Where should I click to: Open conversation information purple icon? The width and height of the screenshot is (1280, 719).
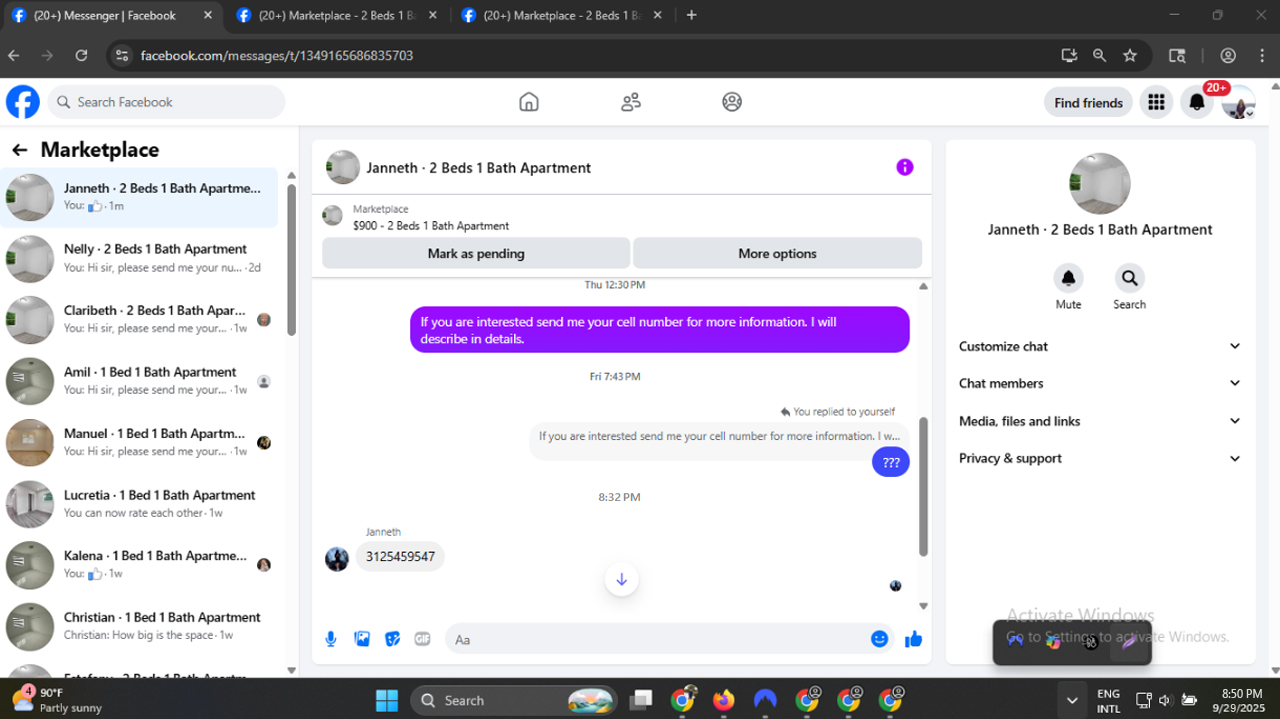905,167
